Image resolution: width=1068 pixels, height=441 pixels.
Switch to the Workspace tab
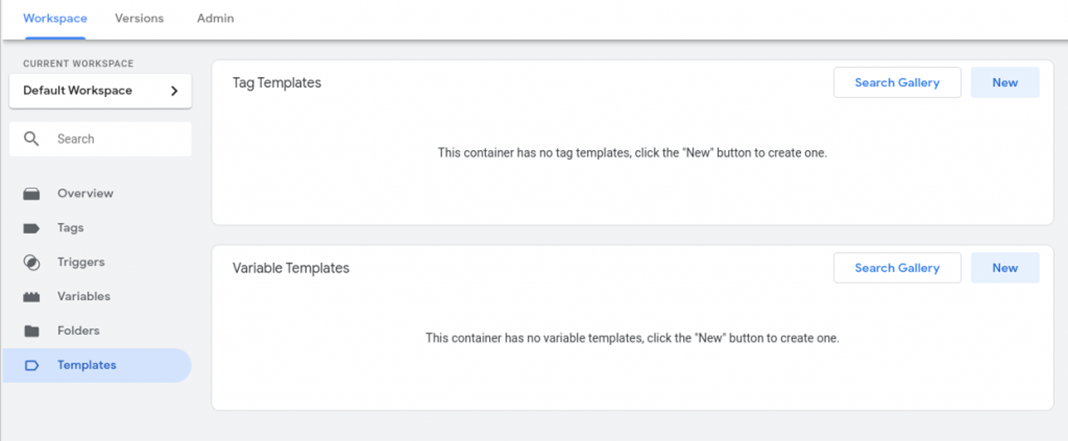55,18
